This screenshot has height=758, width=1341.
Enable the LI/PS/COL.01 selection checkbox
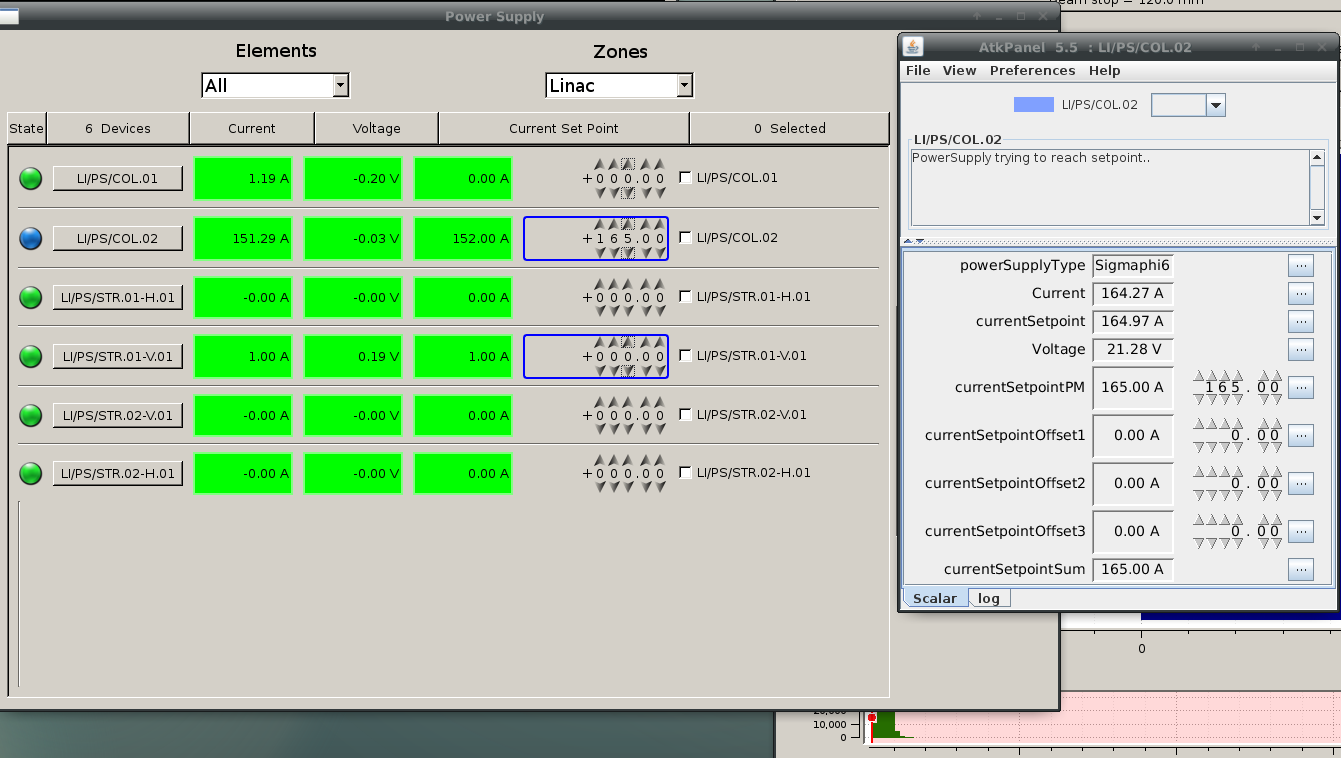(x=685, y=178)
